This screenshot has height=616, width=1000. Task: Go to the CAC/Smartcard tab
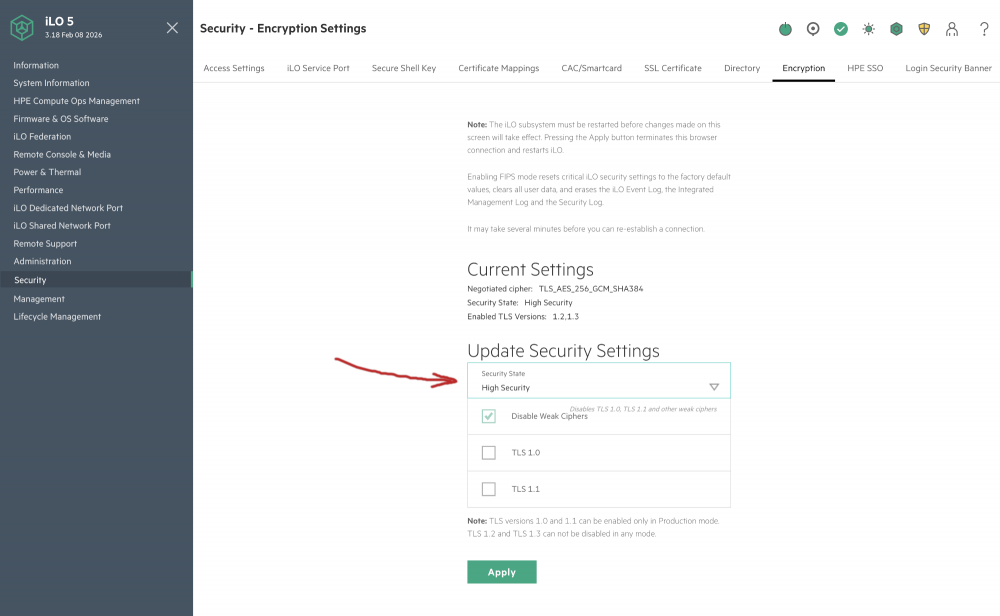click(x=591, y=68)
